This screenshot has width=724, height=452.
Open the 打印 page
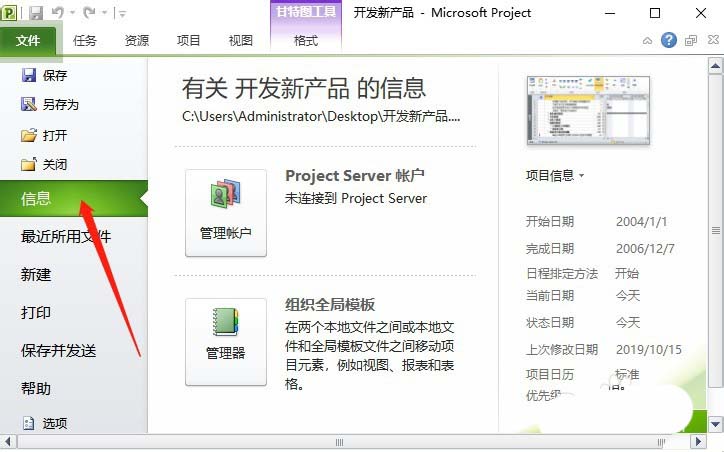click(36, 313)
